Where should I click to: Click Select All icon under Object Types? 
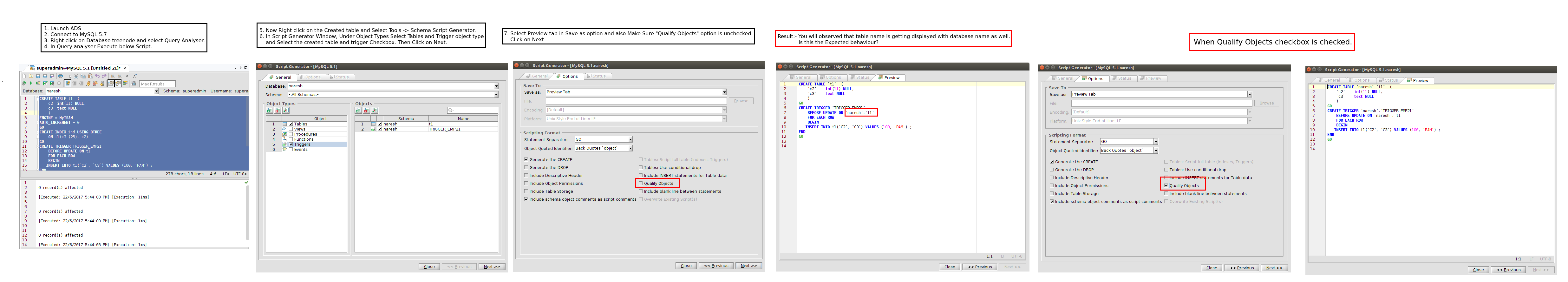(270, 110)
